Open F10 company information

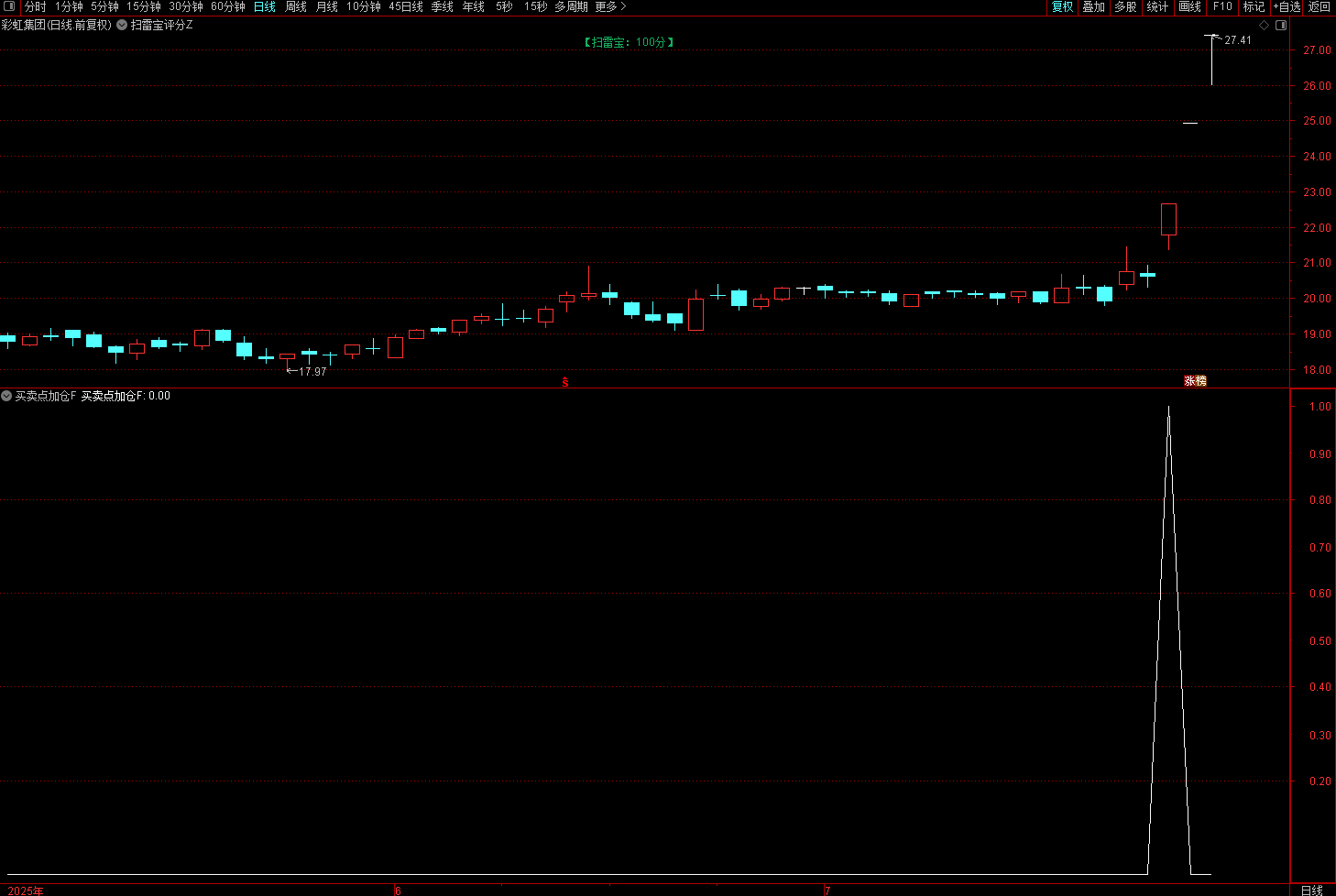(1222, 6)
